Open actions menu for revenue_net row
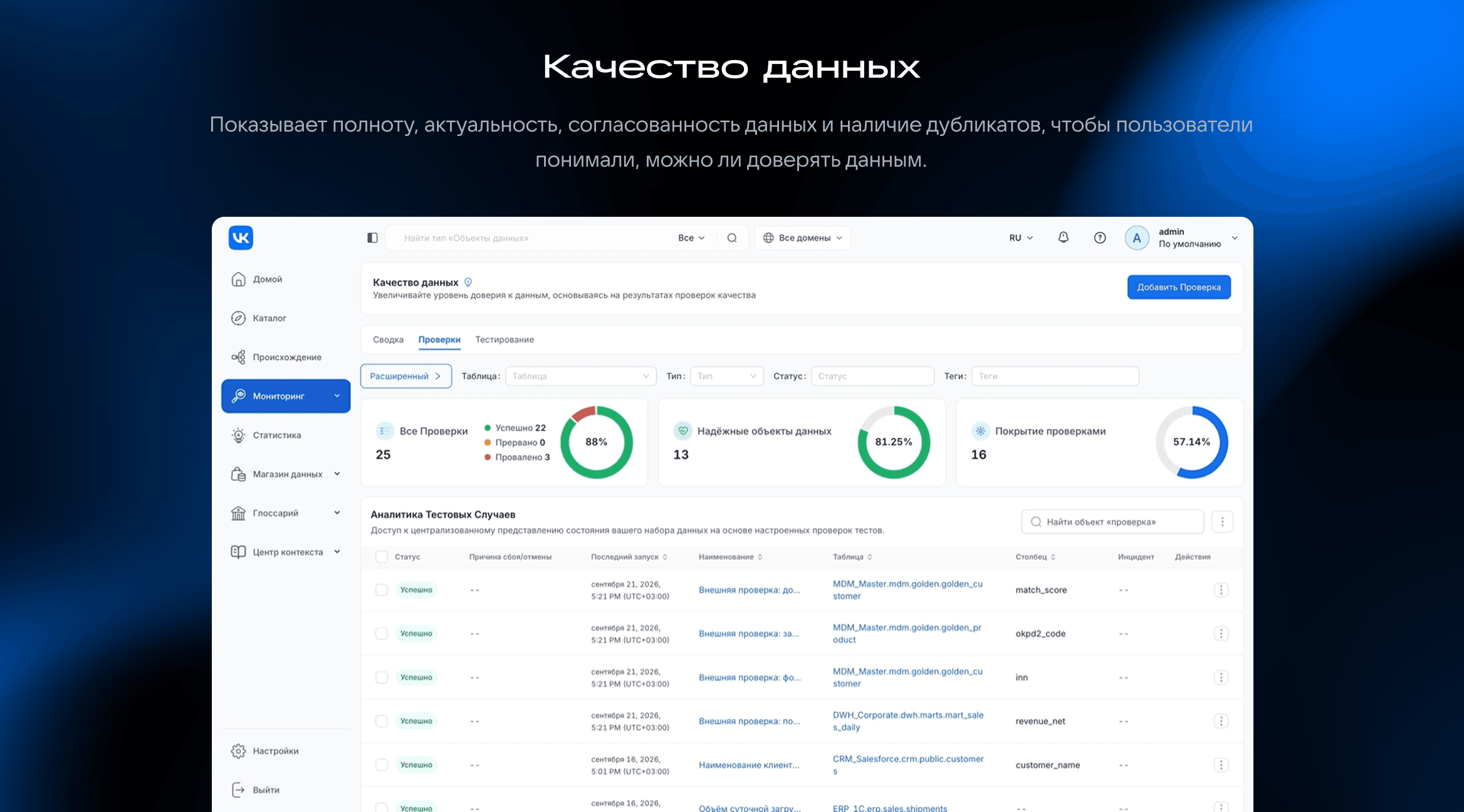The height and width of the screenshot is (812, 1464). coord(1221,721)
